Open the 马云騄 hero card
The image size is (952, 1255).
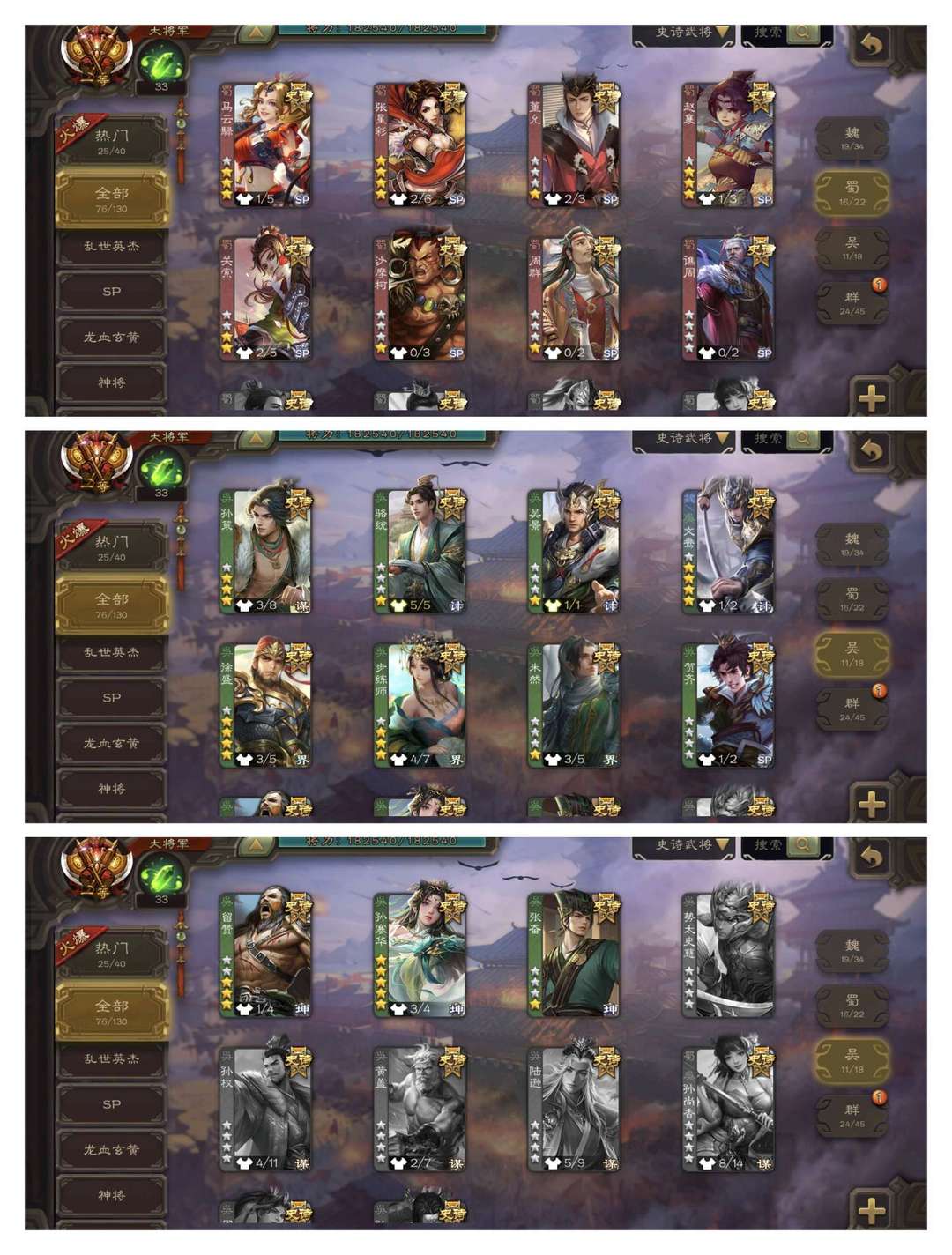coord(266,145)
